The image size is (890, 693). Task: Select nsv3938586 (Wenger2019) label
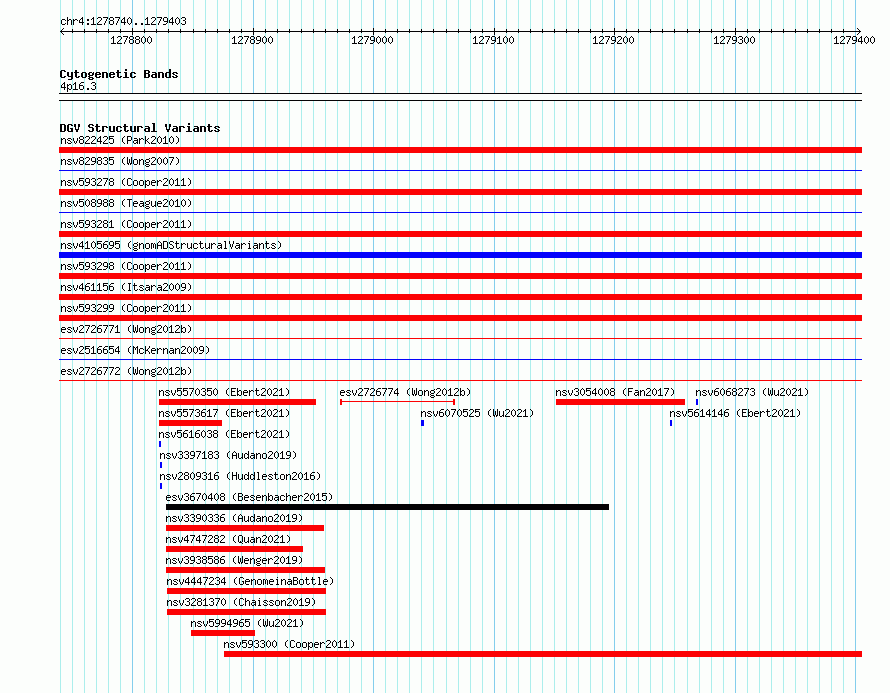(x=234, y=560)
